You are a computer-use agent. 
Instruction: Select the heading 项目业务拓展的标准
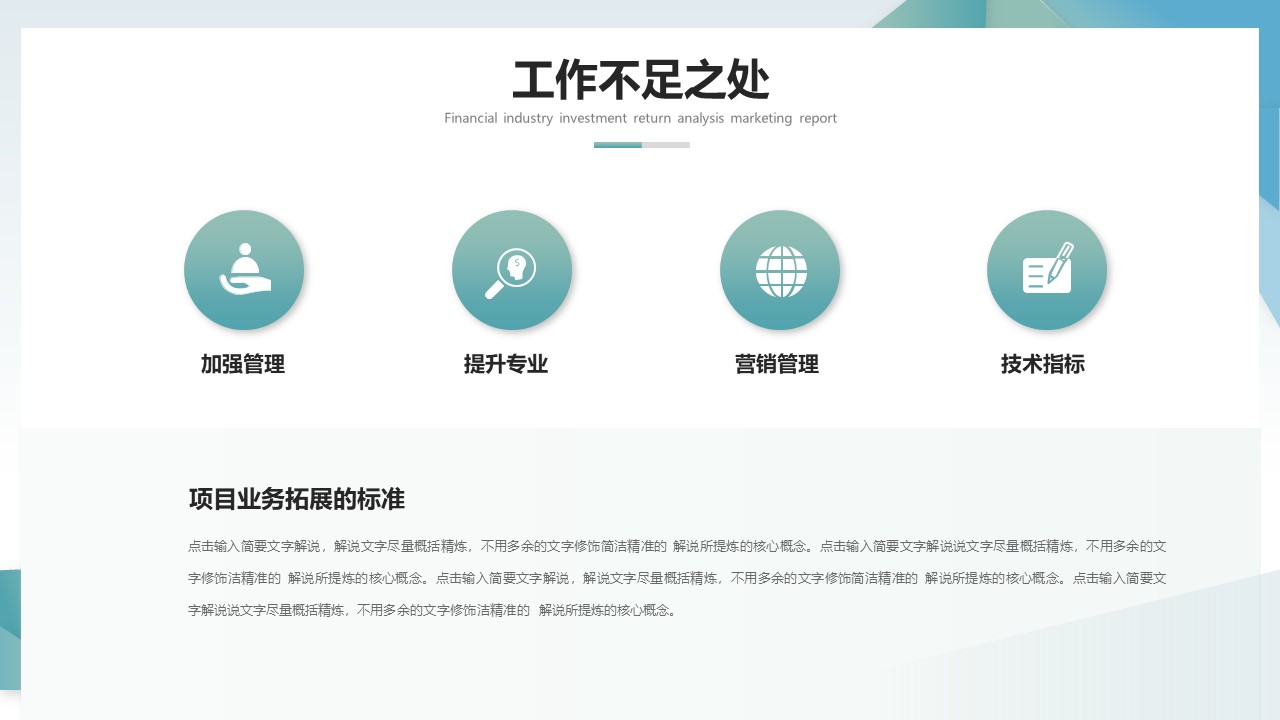click(297, 499)
